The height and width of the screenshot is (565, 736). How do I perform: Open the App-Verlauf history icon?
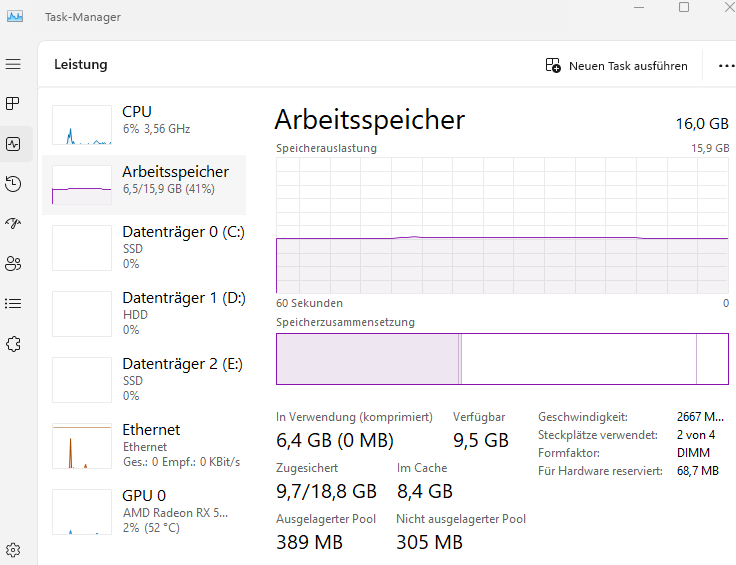pyautogui.click(x=13, y=183)
